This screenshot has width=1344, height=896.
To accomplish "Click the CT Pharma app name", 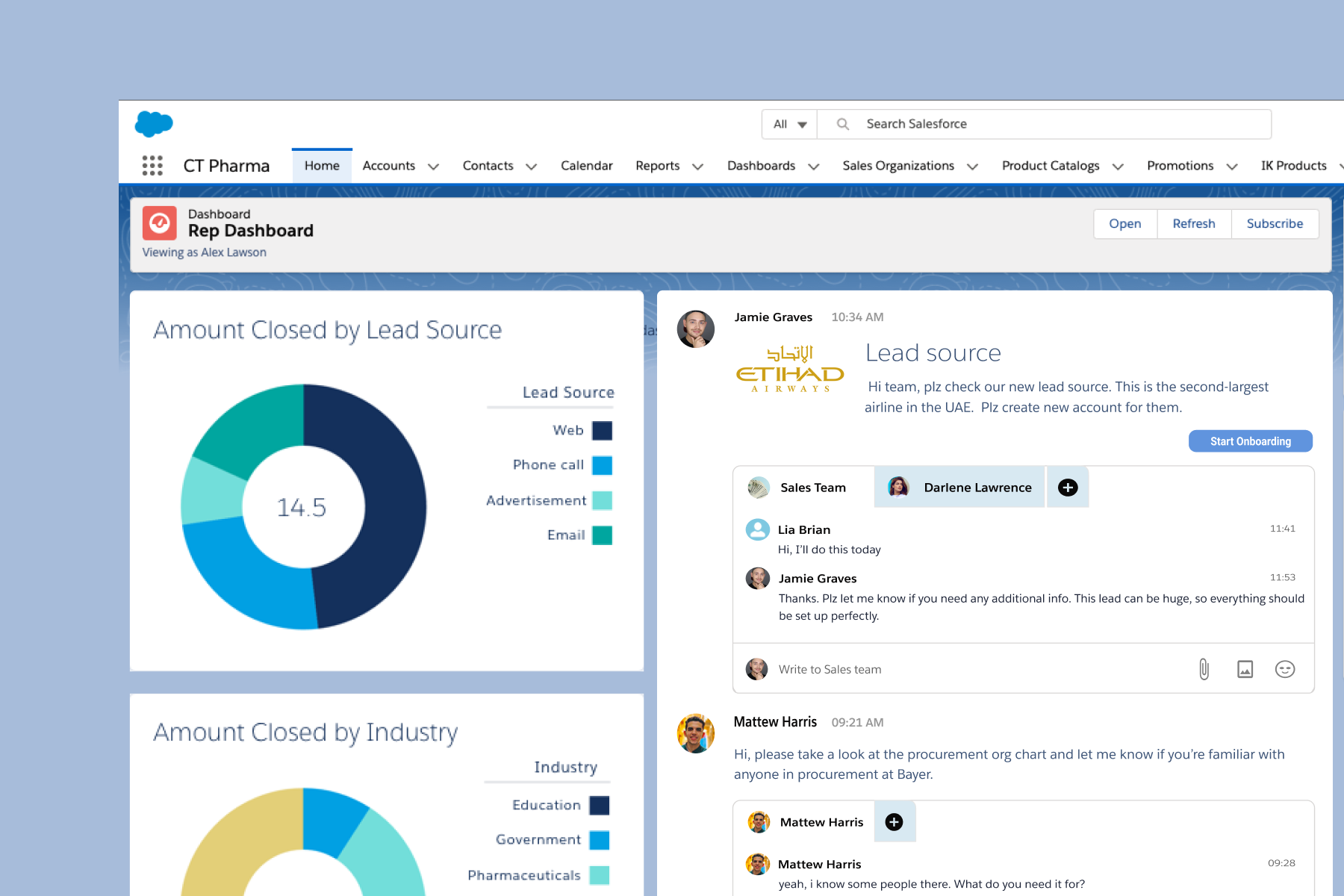I will pyautogui.click(x=226, y=166).
